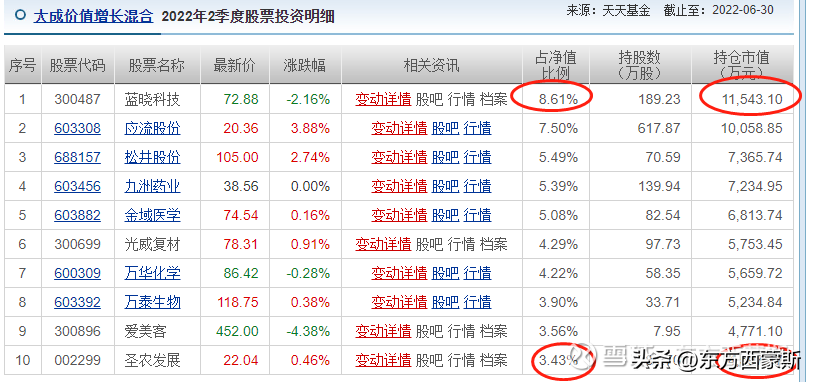Image resolution: width=813 pixels, height=382 pixels.
Task: Open 行情 link for 万泰生物
Action: (478, 302)
